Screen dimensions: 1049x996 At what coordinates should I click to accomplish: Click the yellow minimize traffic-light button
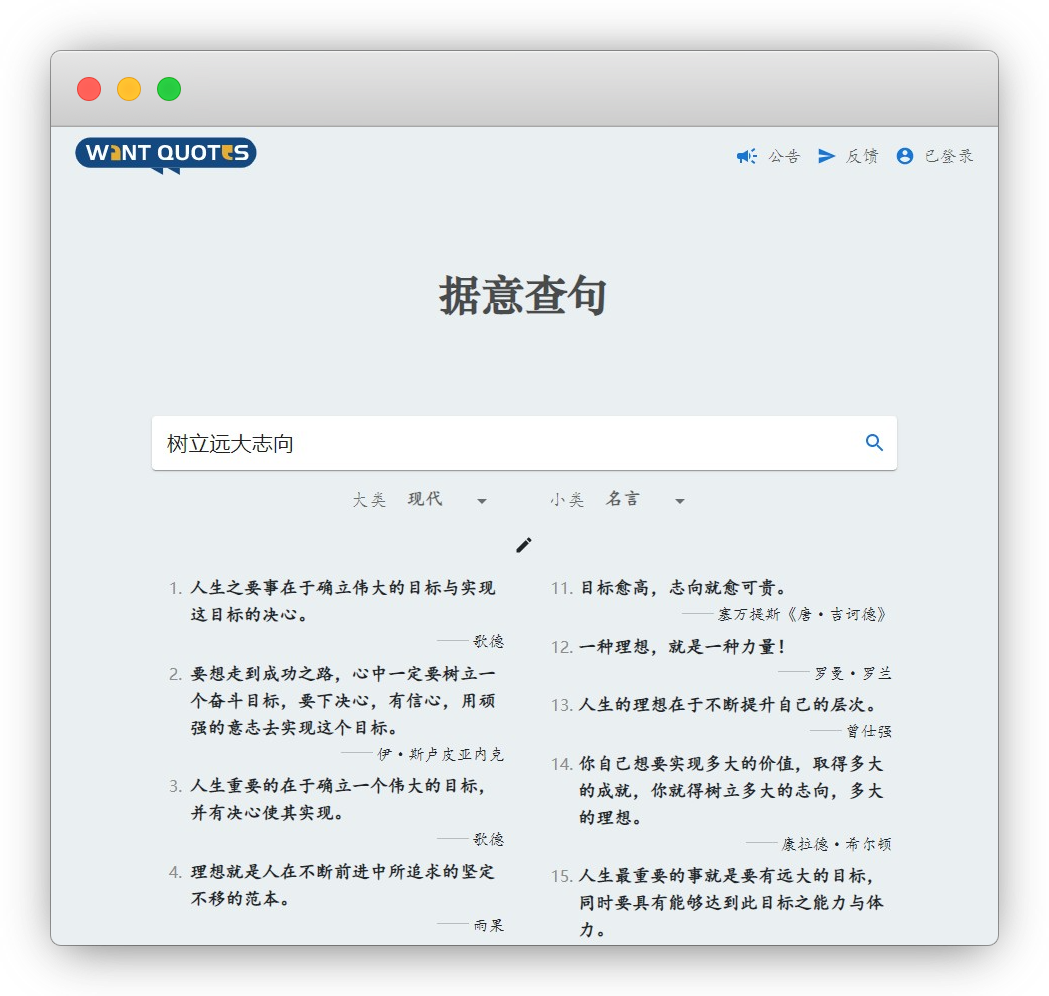129,88
